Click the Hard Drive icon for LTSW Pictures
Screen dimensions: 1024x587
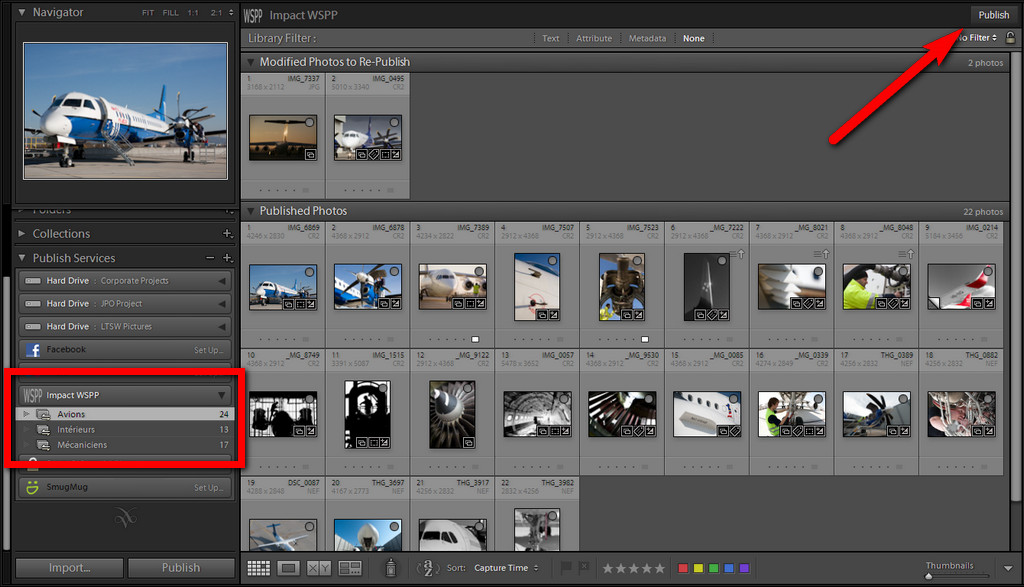[x=33, y=326]
